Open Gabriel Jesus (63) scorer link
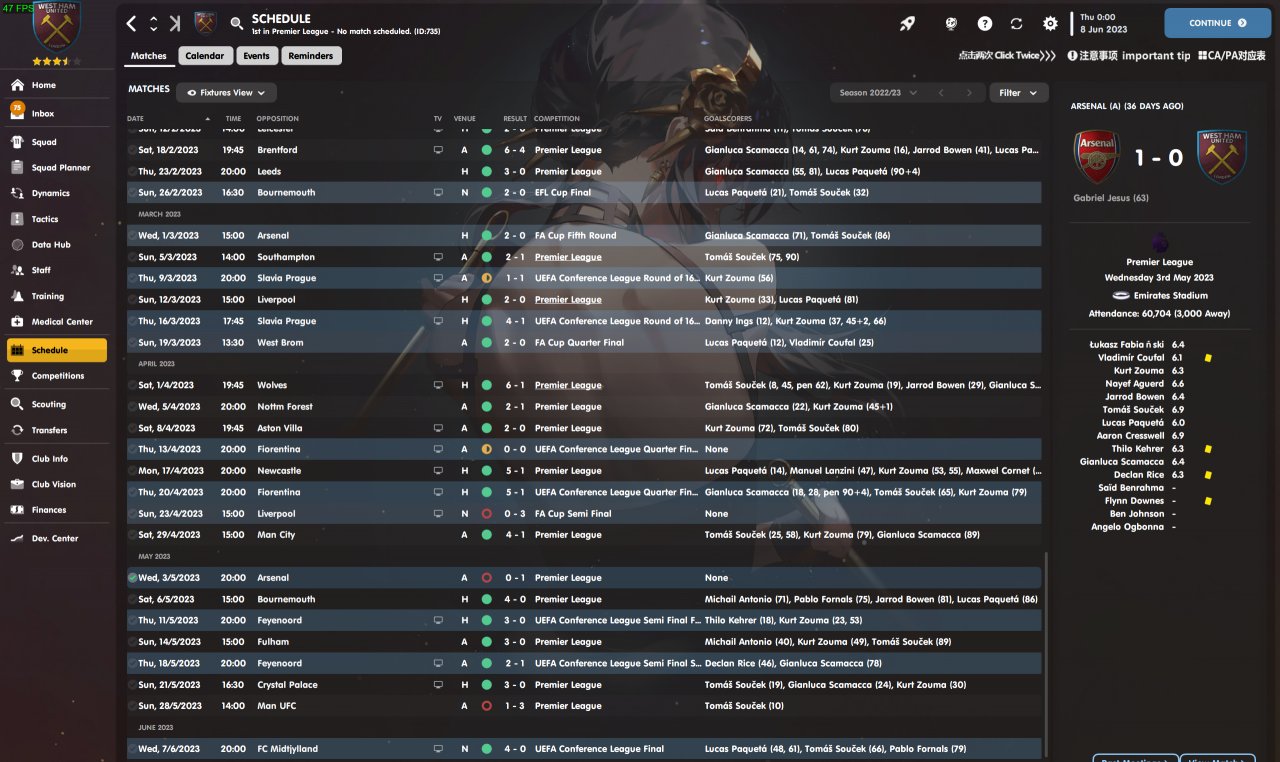Screen dimensions: 1280x762 tap(1113, 198)
